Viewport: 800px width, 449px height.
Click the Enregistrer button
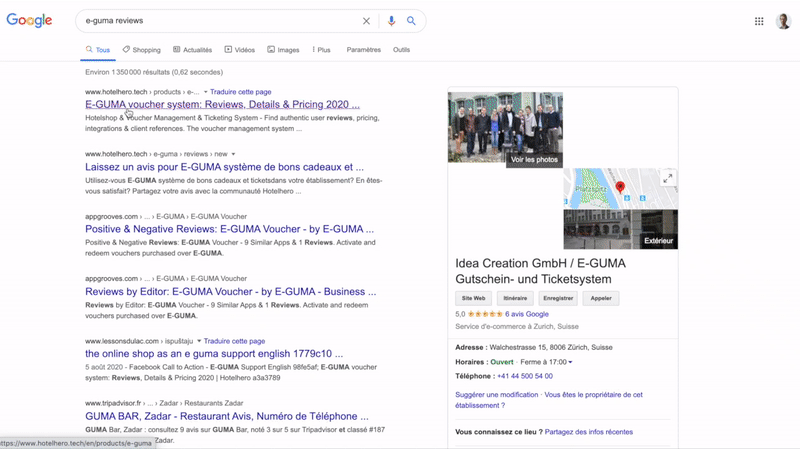click(558, 298)
